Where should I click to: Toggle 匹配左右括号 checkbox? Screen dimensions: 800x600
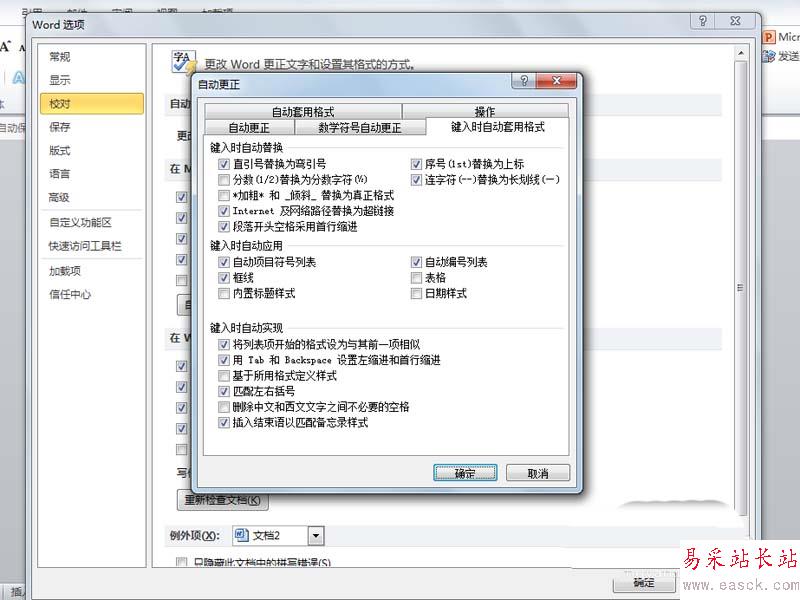coord(223,391)
